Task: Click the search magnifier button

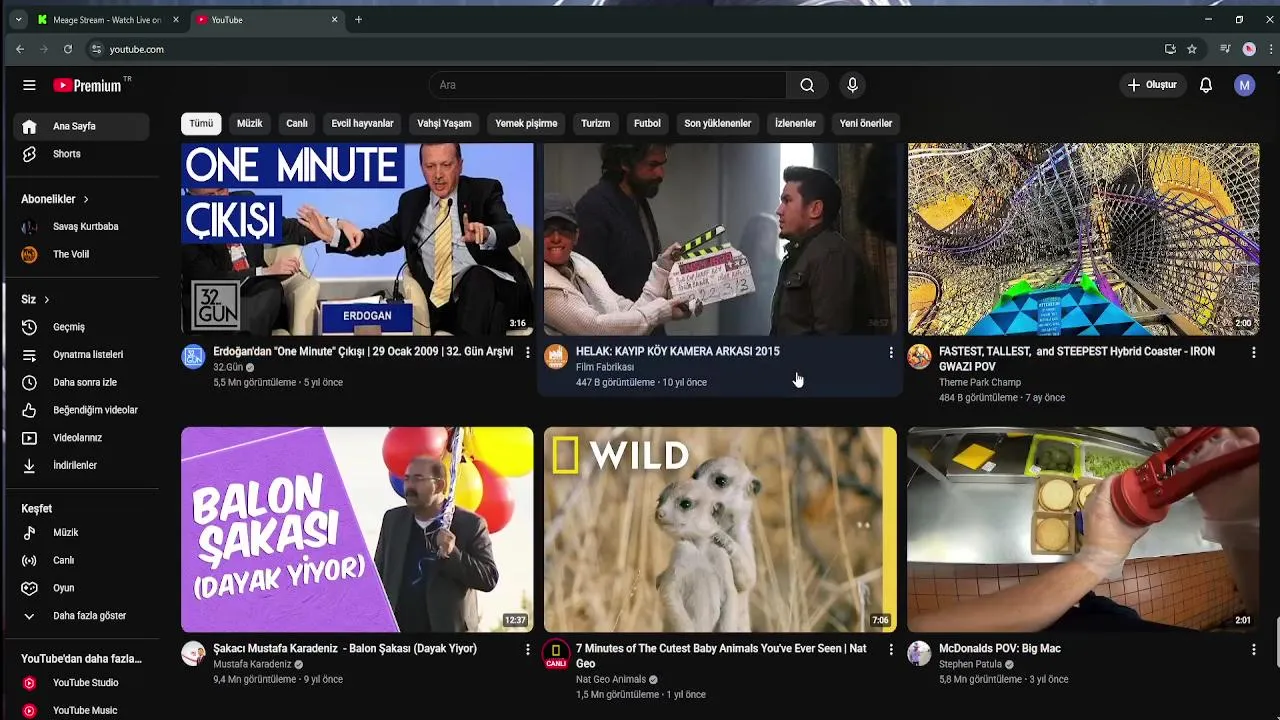Action: click(807, 85)
